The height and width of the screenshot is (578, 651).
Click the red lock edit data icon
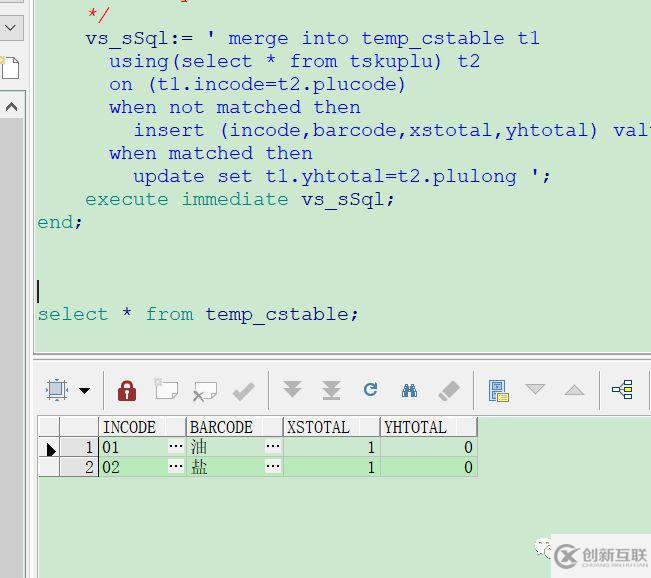(127, 390)
